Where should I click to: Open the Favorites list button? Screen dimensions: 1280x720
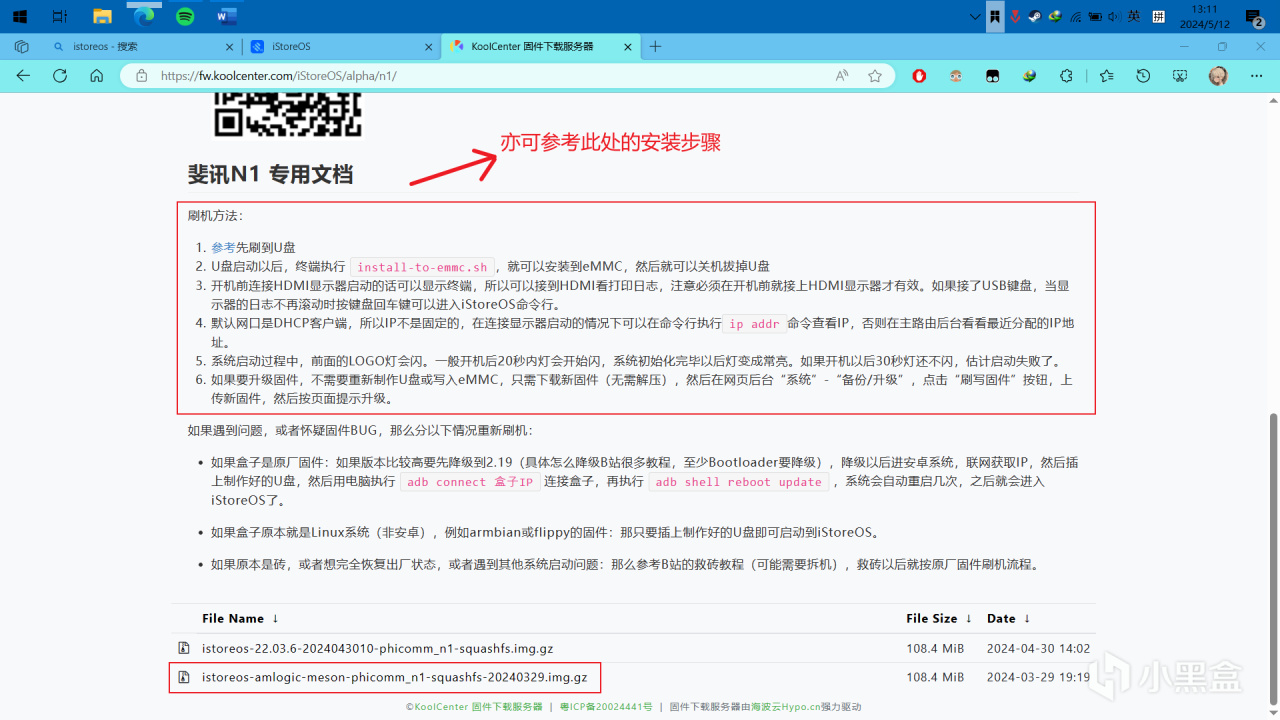click(x=1107, y=76)
